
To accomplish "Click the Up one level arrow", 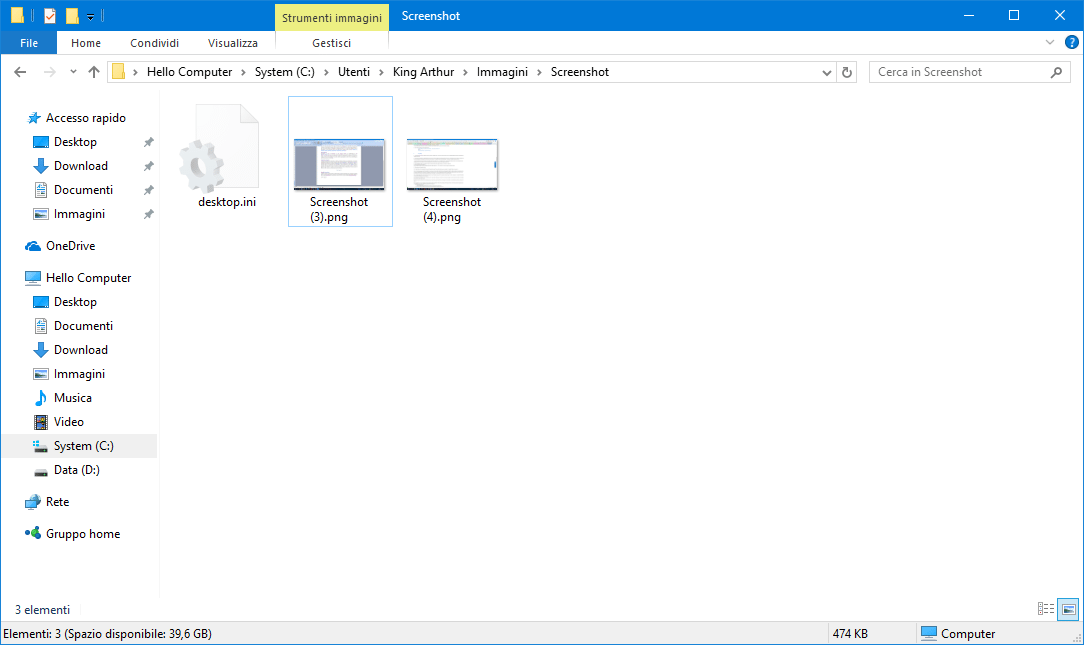I will coord(94,72).
